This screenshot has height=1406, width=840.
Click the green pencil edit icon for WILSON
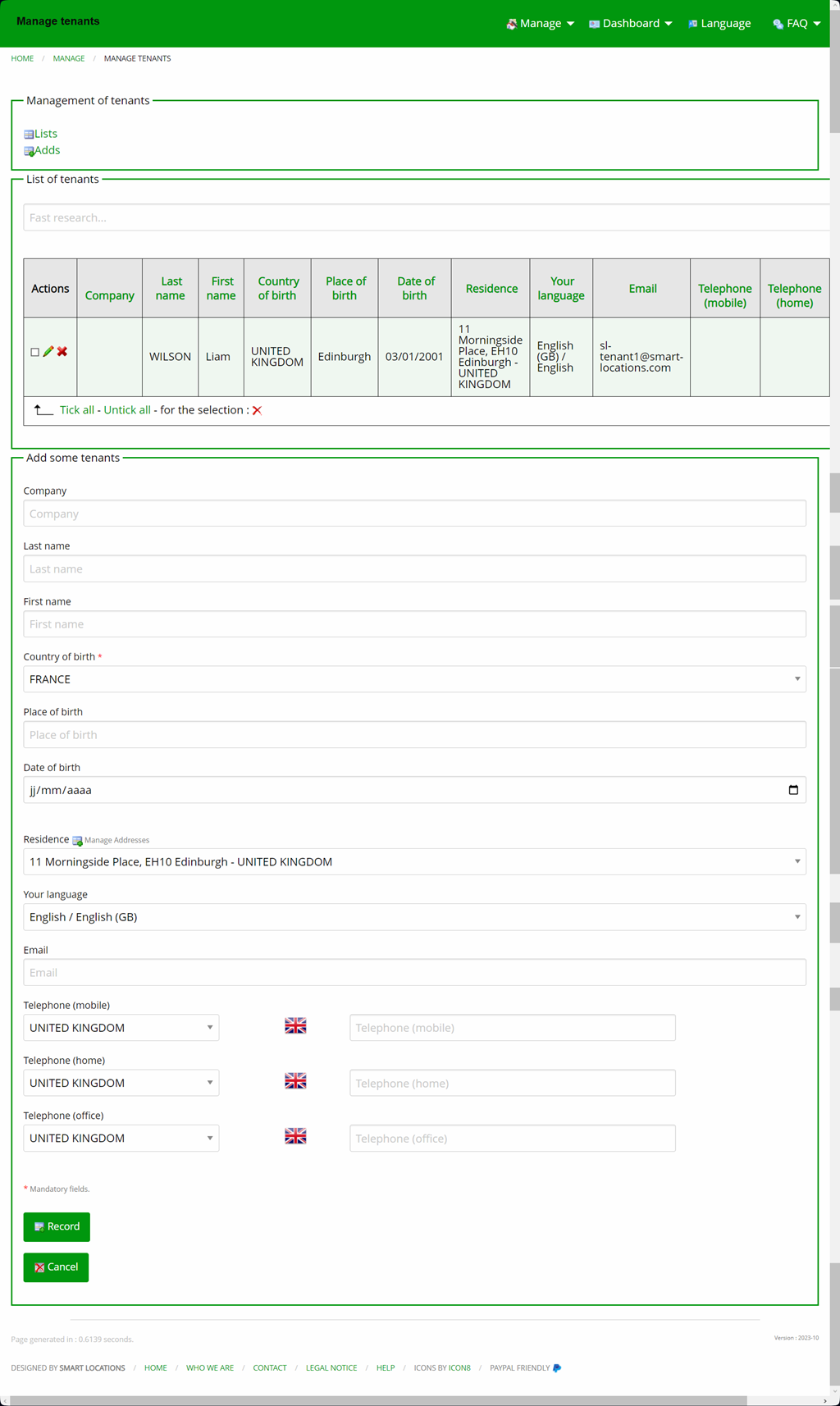click(x=48, y=352)
